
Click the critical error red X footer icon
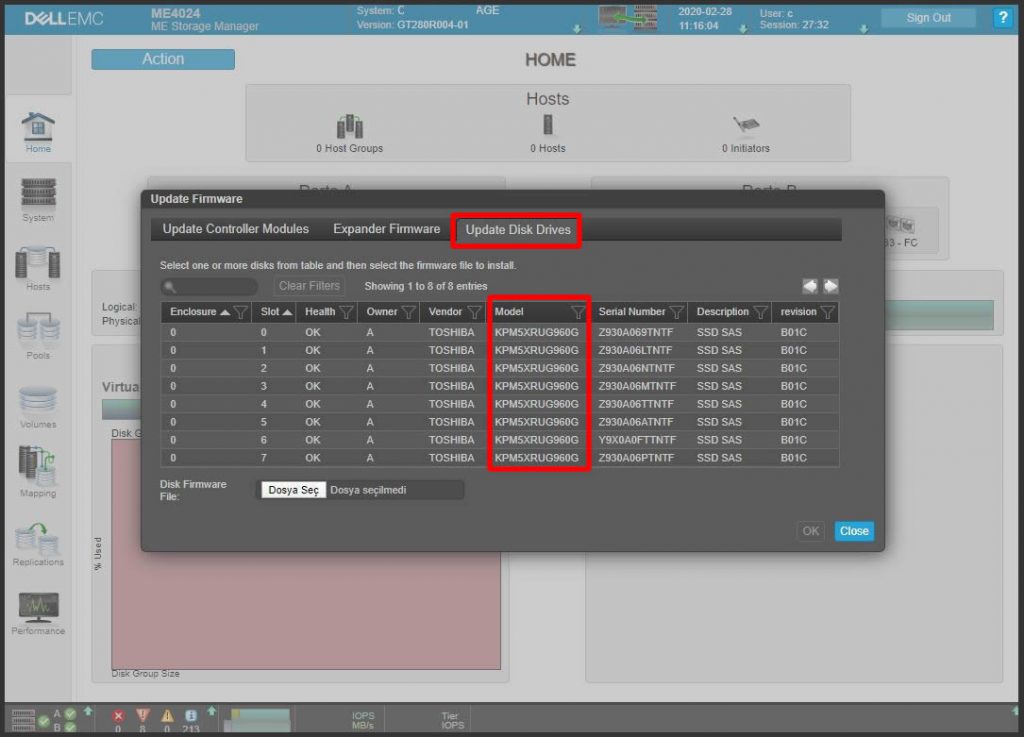118,715
